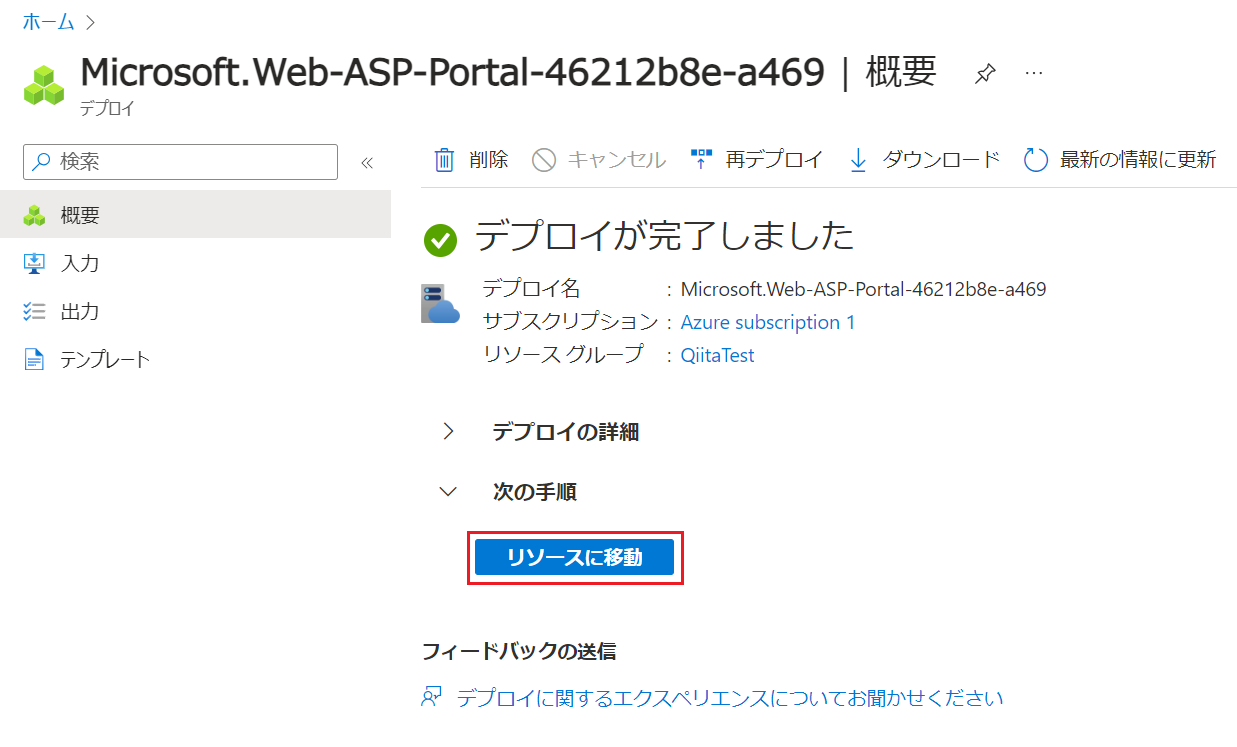Click the デプロイ名 label
The width and height of the screenshot is (1237, 747).
(x=531, y=289)
